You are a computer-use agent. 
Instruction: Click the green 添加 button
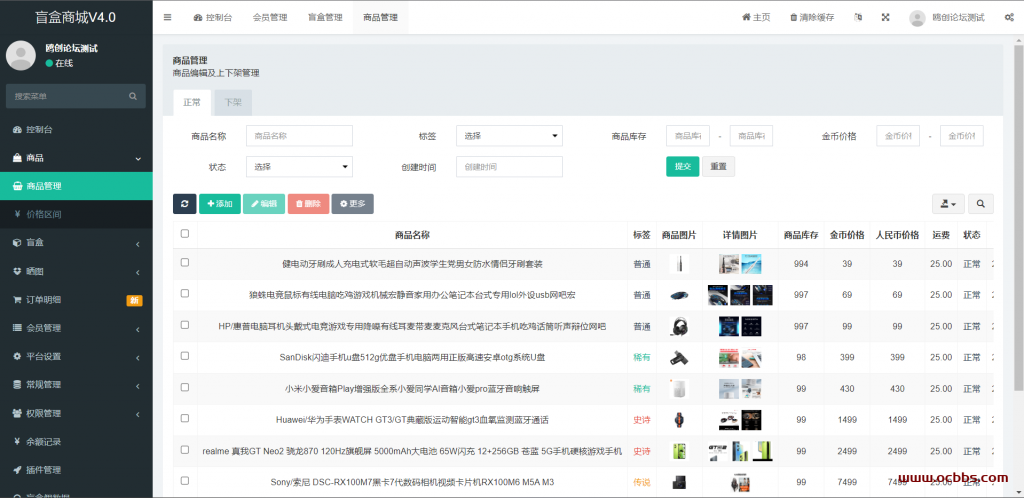click(x=219, y=204)
